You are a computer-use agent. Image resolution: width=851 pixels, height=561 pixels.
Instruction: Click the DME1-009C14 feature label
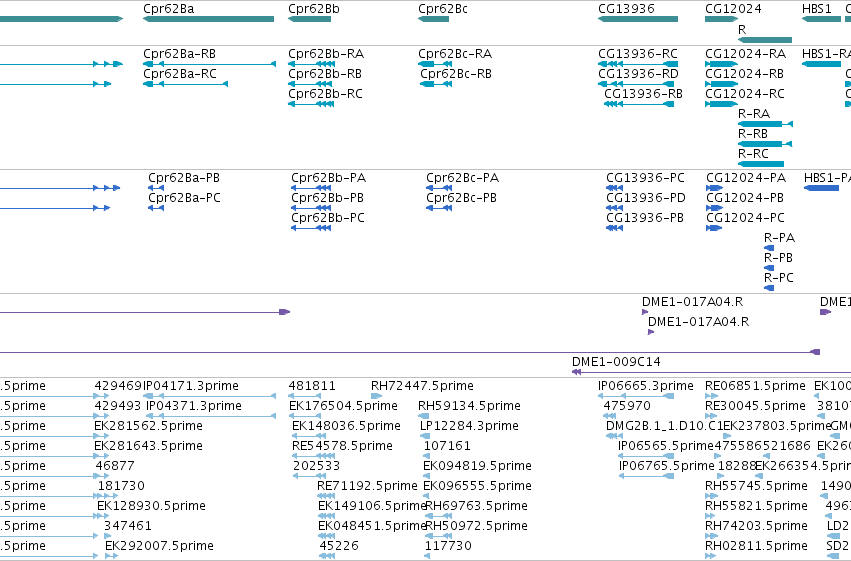(616, 362)
